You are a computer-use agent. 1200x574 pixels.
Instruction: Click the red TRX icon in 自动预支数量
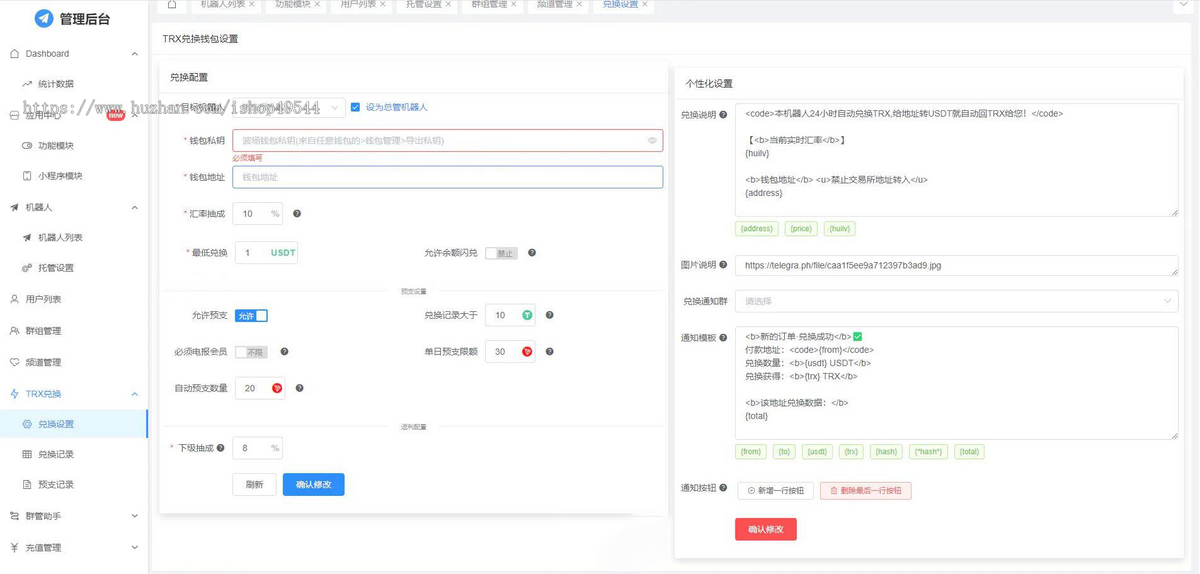[x=277, y=388]
